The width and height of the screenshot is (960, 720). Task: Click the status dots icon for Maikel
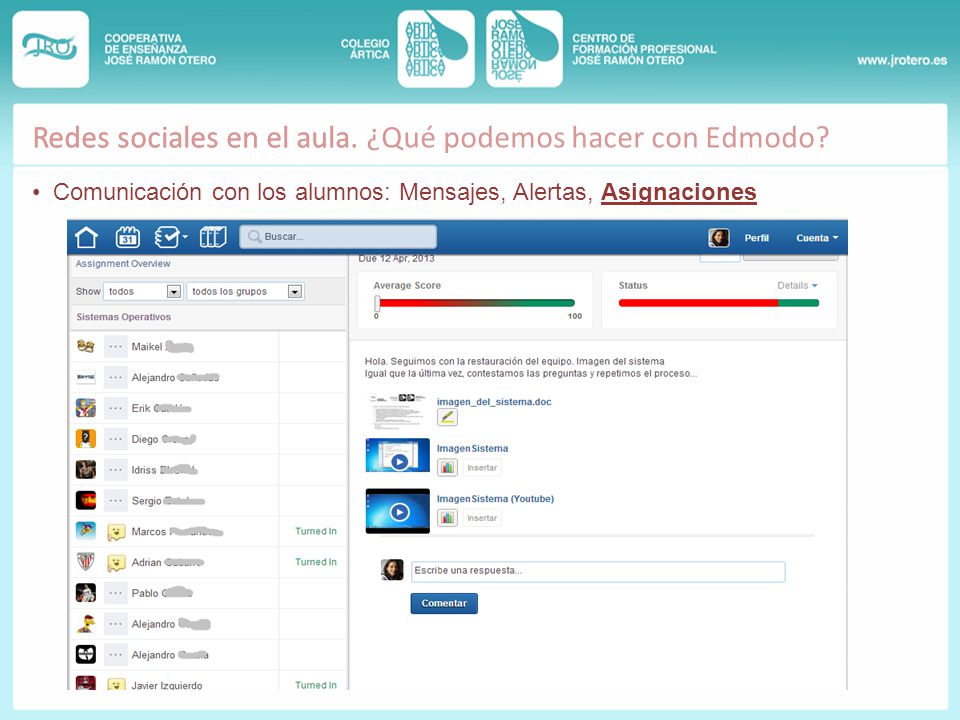click(x=115, y=347)
